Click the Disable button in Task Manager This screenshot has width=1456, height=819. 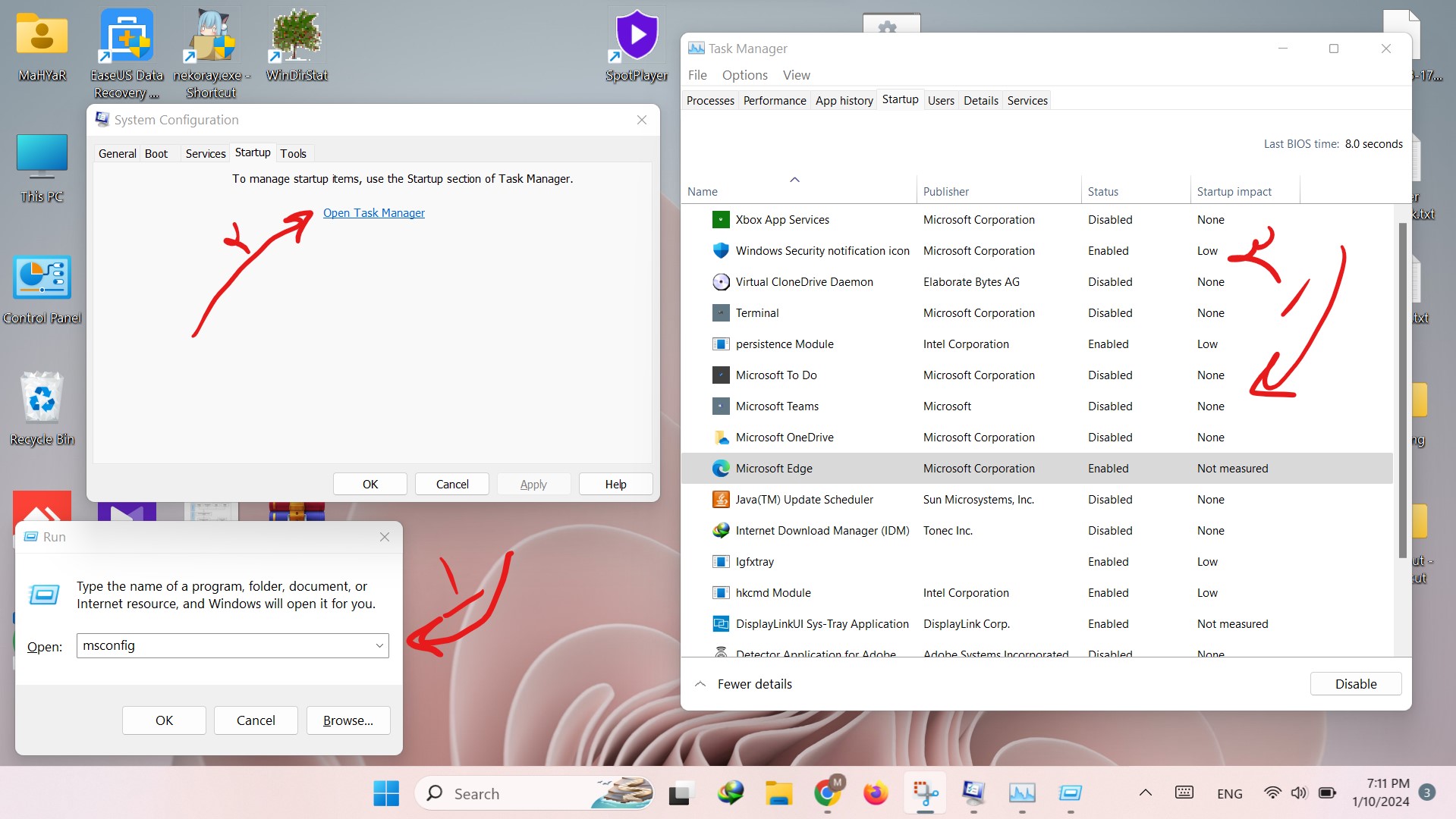point(1355,684)
